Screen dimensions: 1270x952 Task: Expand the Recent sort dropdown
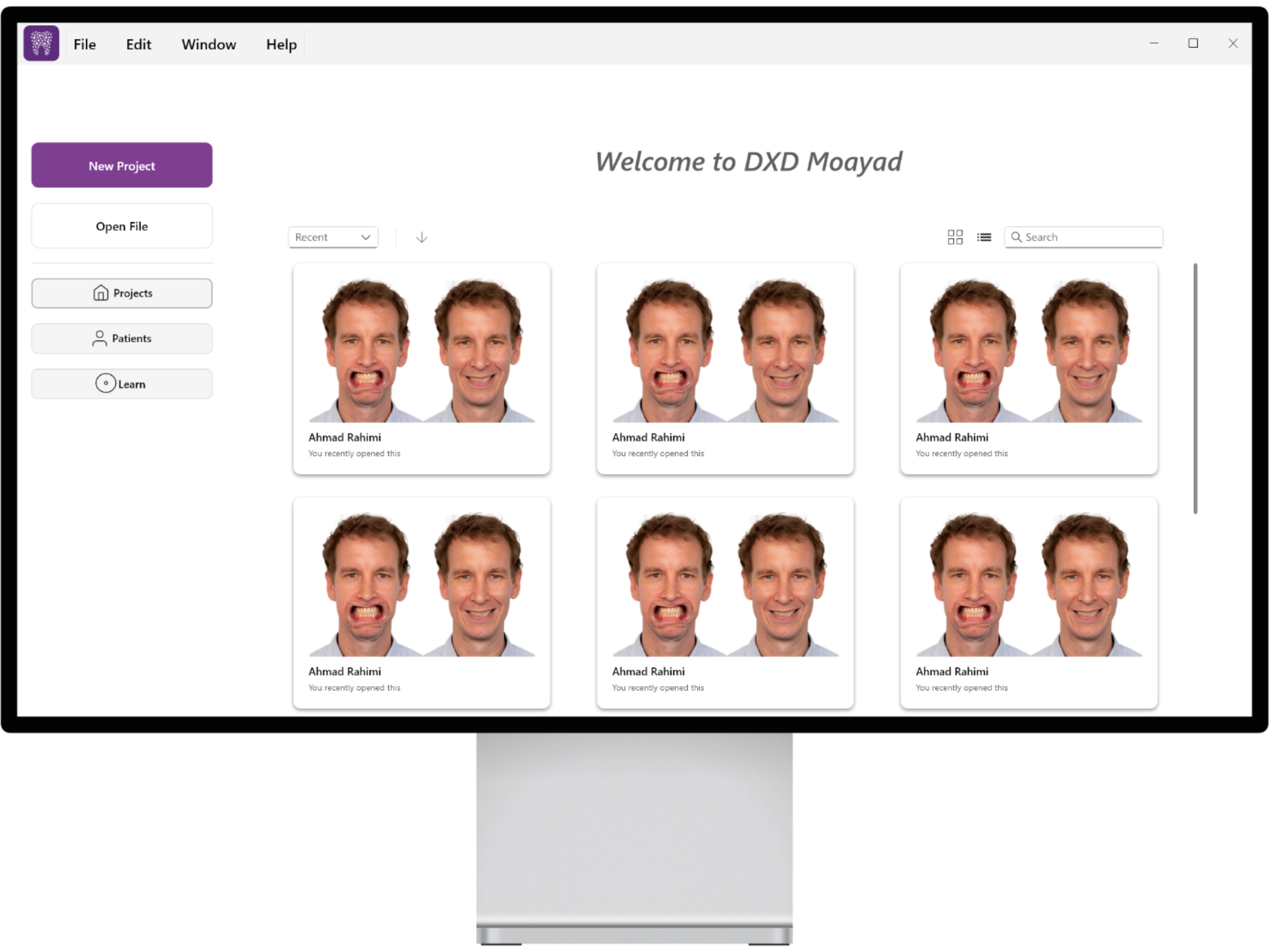[x=333, y=237]
